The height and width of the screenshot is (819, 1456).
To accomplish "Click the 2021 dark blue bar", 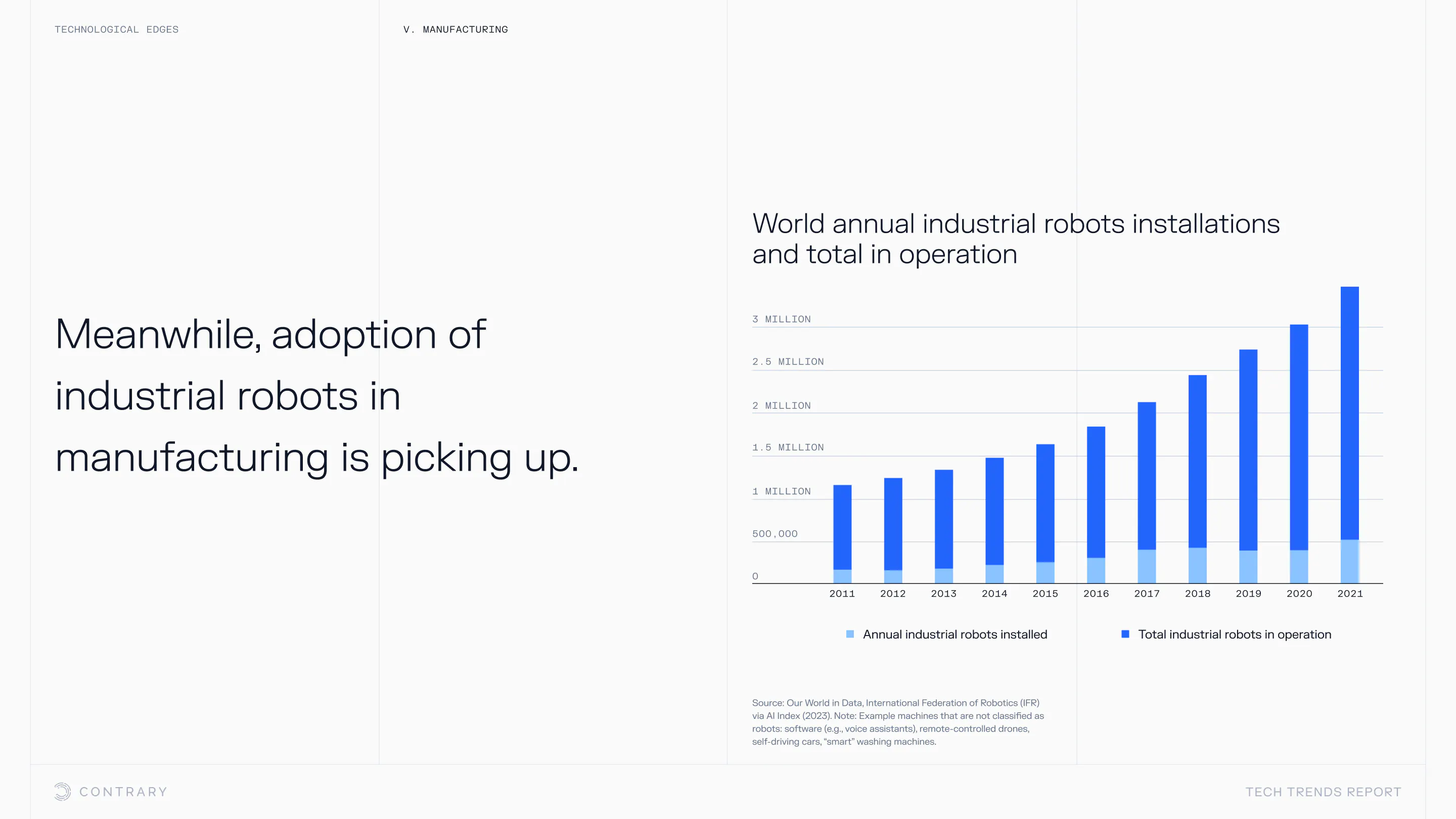I will [x=1349, y=413].
